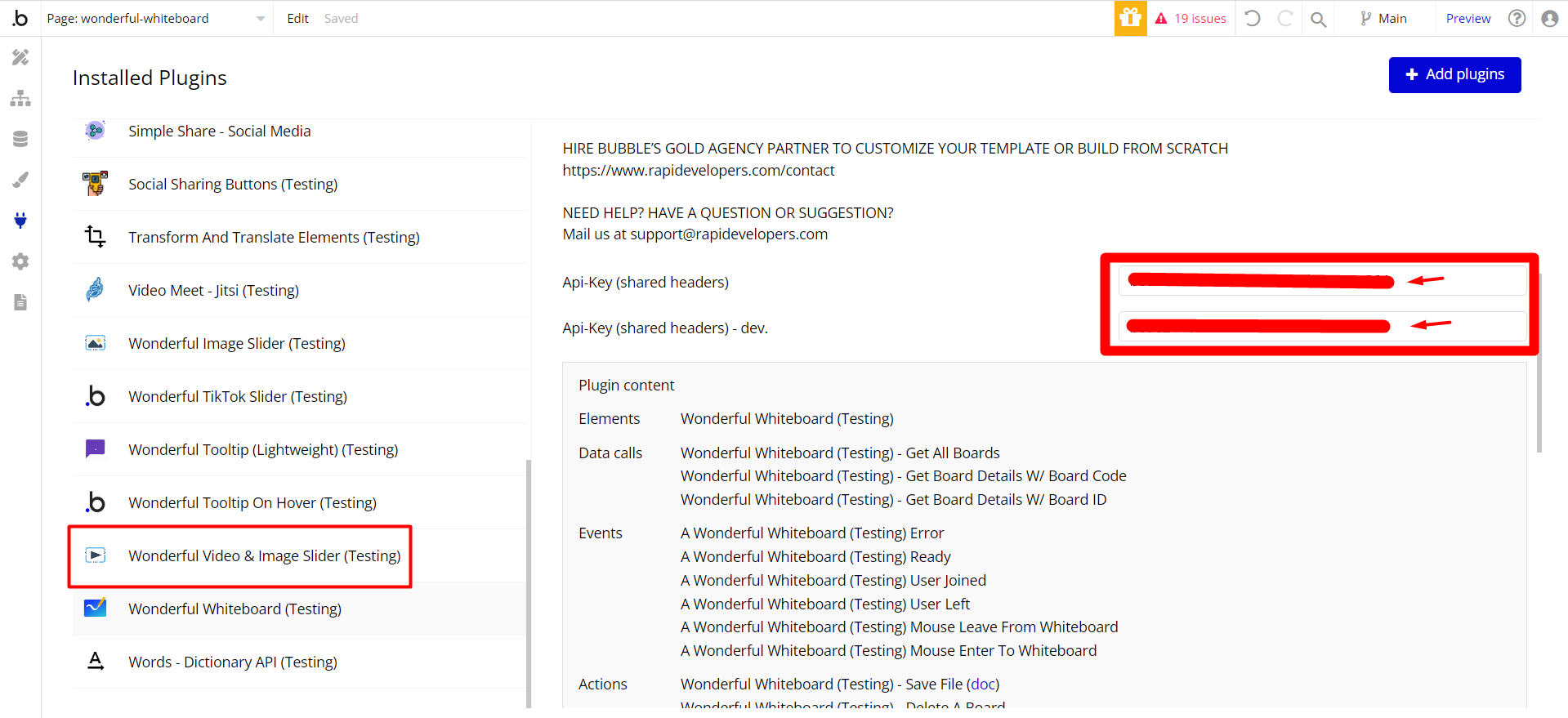This screenshot has height=718, width=1568.
Task: Click the Words Dictionary API plugin icon
Action: tap(96, 662)
